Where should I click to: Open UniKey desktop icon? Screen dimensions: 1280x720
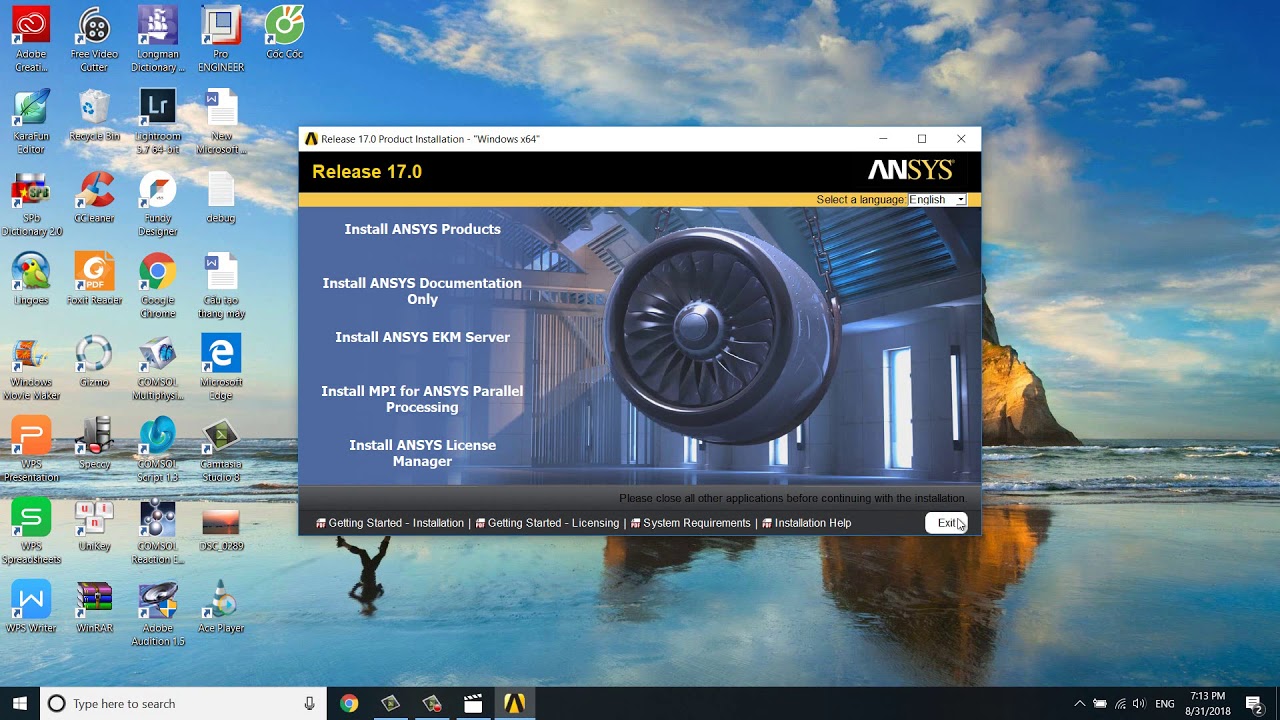pyautogui.click(x=94, y=525)
